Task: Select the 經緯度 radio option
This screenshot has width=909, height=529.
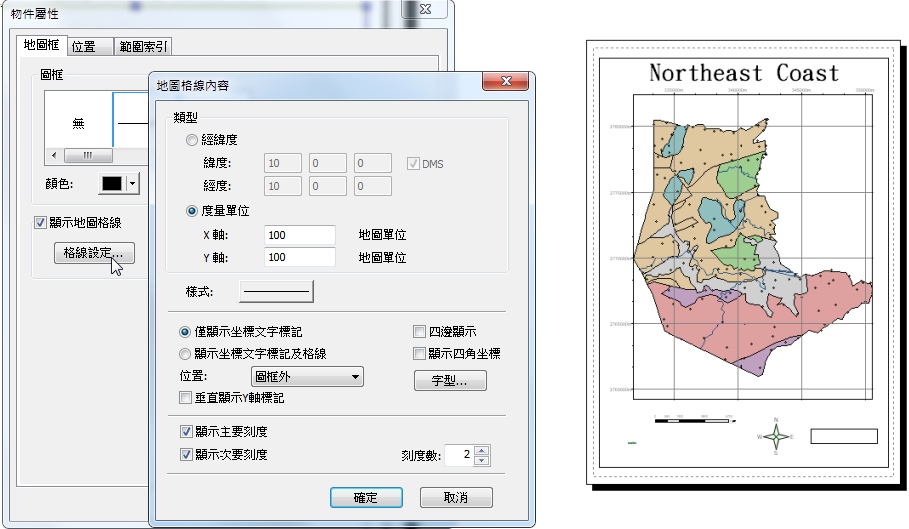Action: (192, 140)
